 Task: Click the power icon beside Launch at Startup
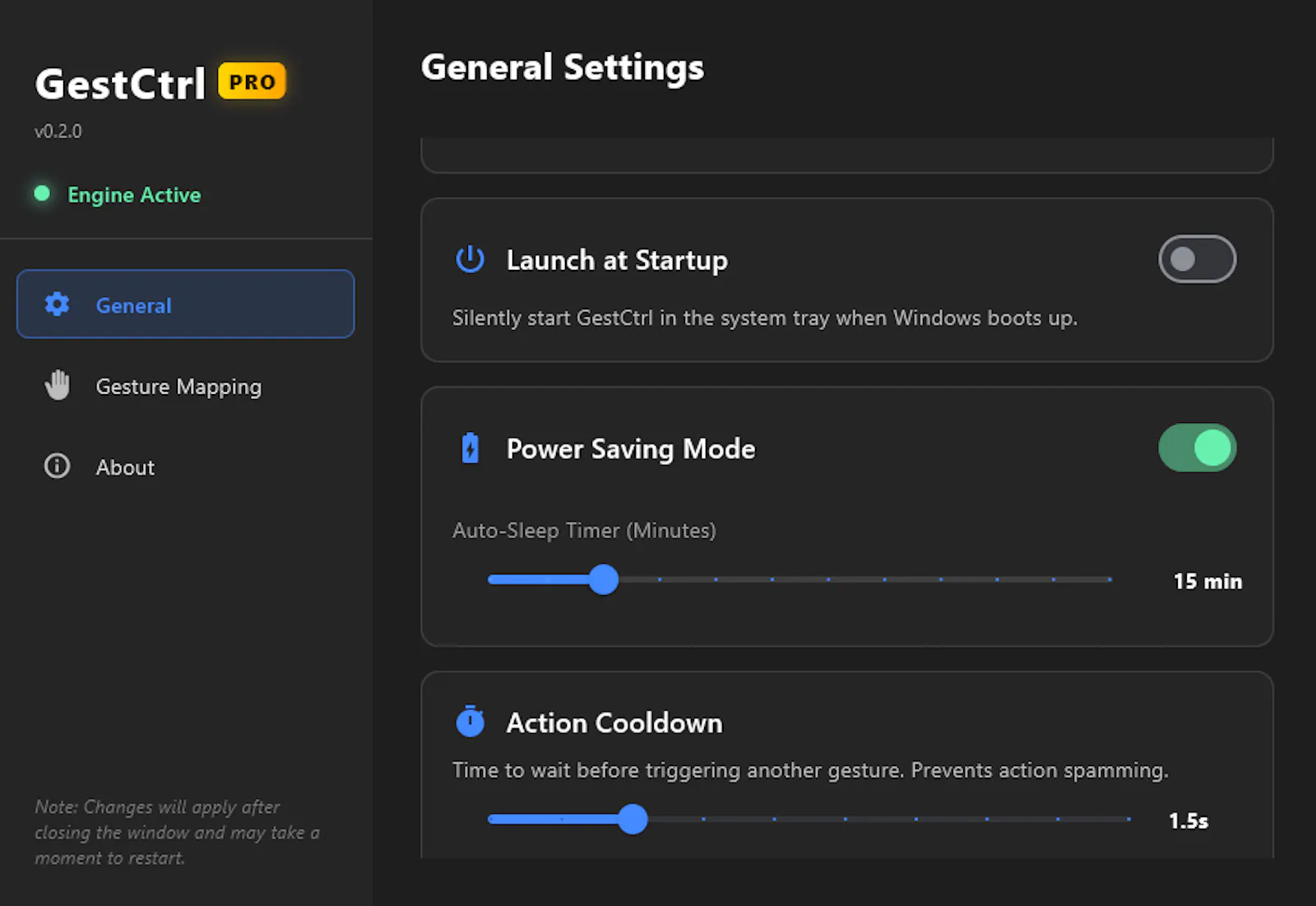click(470, 259)
